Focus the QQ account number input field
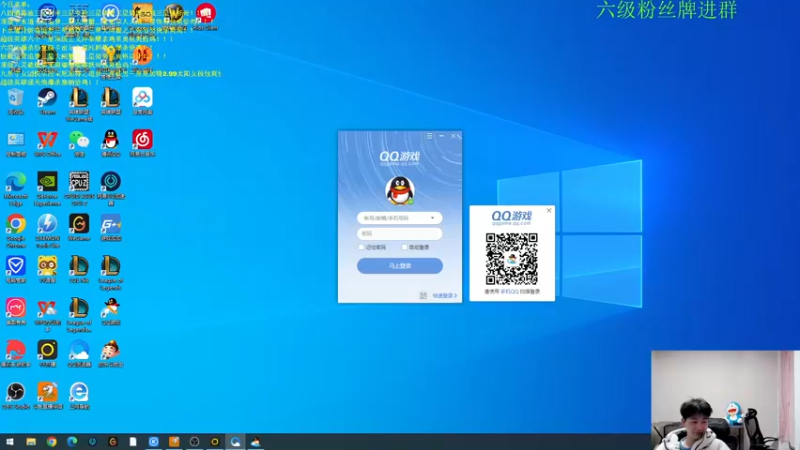This screenshot has height=450, width=800. pyautogui.click(x=399, y=218)
